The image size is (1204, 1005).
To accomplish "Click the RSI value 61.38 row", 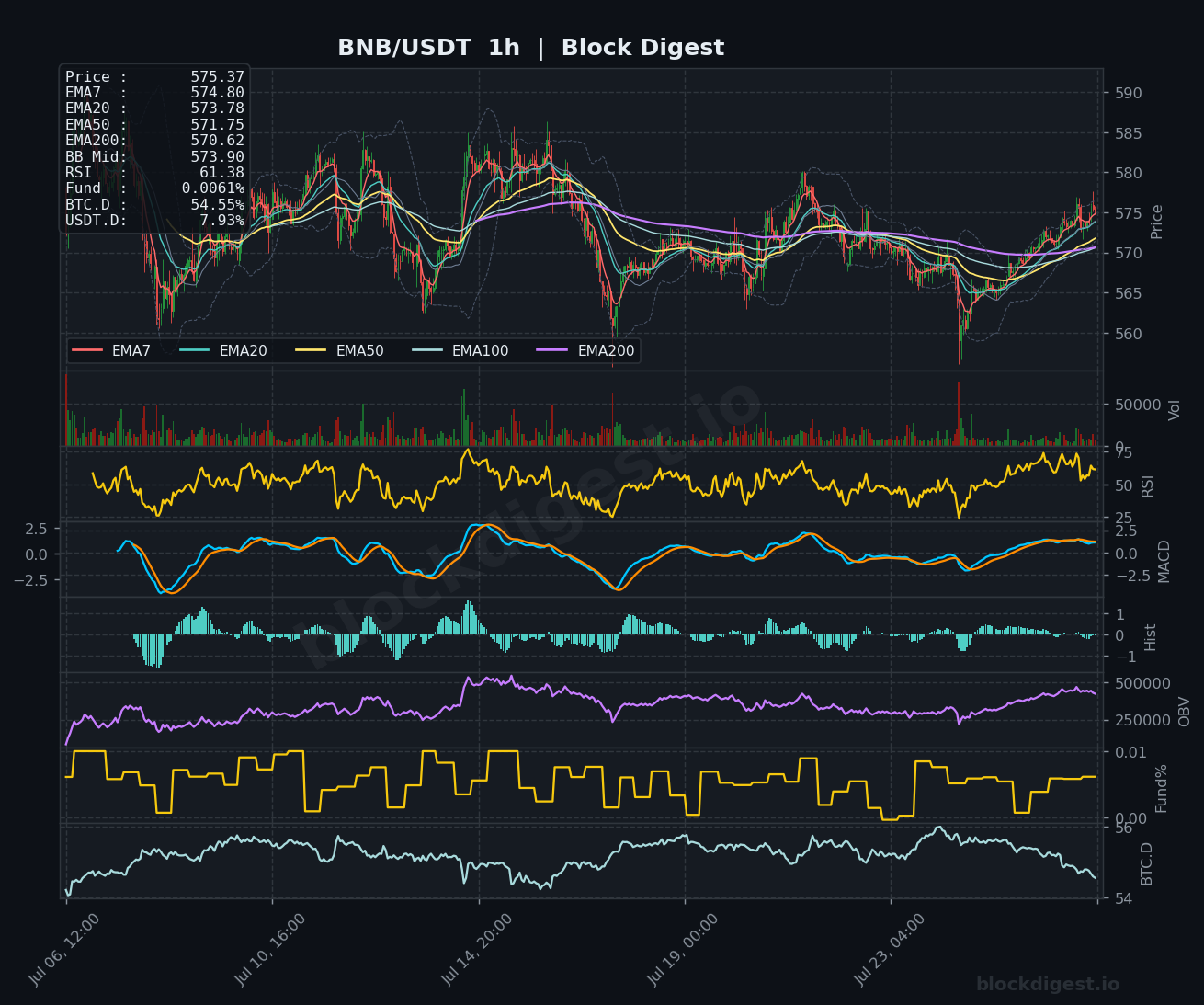I will [x=154, y=173].
